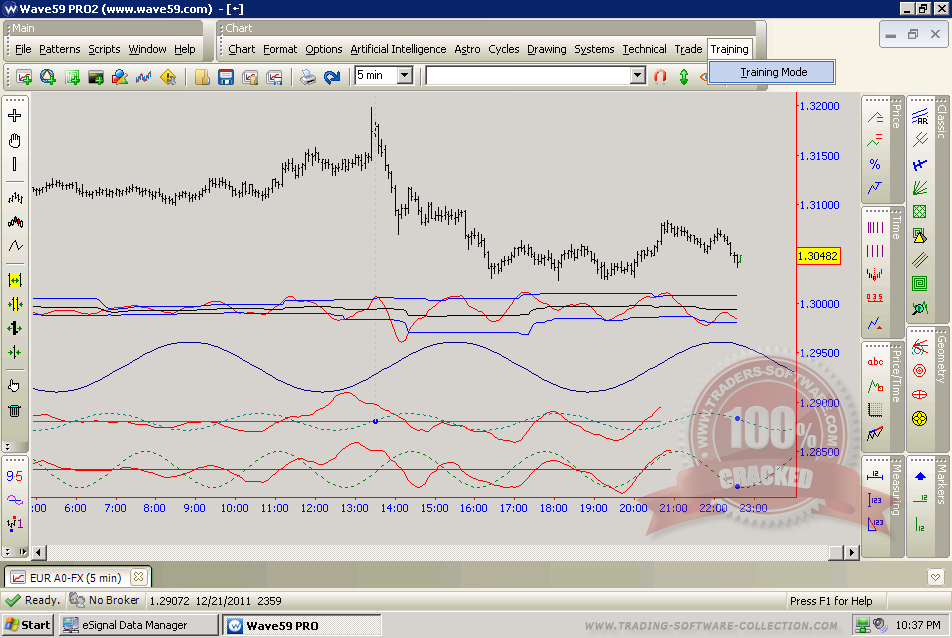Open the tab list dropdown arrow at bottom right
This screenshot has height=638, width=952.
pyautogui.click(x=935, y=577)
